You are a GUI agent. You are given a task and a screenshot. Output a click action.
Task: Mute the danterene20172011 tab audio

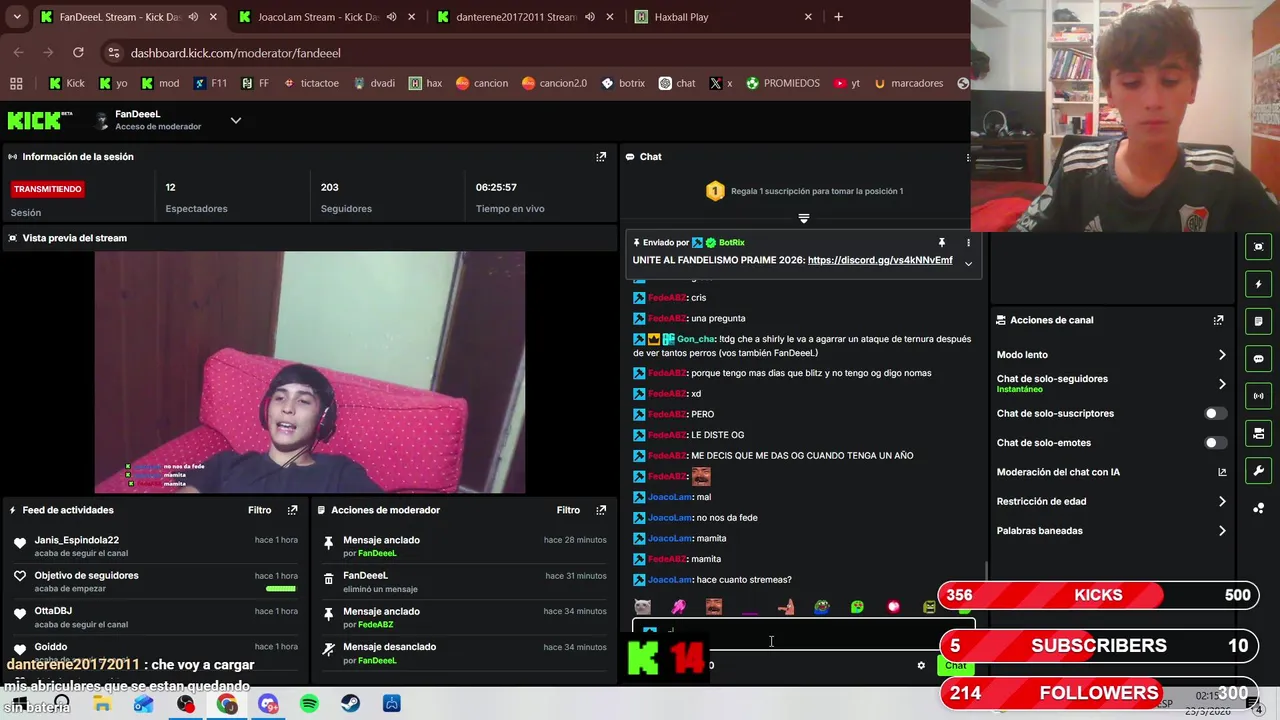click(590, 17)
